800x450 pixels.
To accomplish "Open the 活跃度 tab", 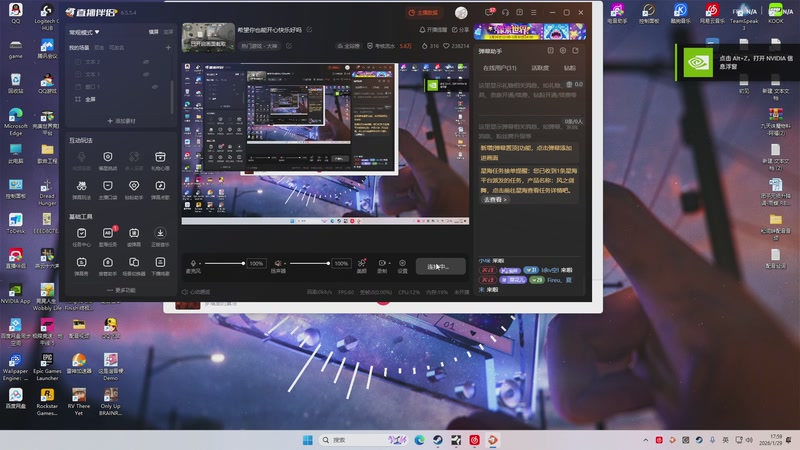I will (x=540, y=68).
